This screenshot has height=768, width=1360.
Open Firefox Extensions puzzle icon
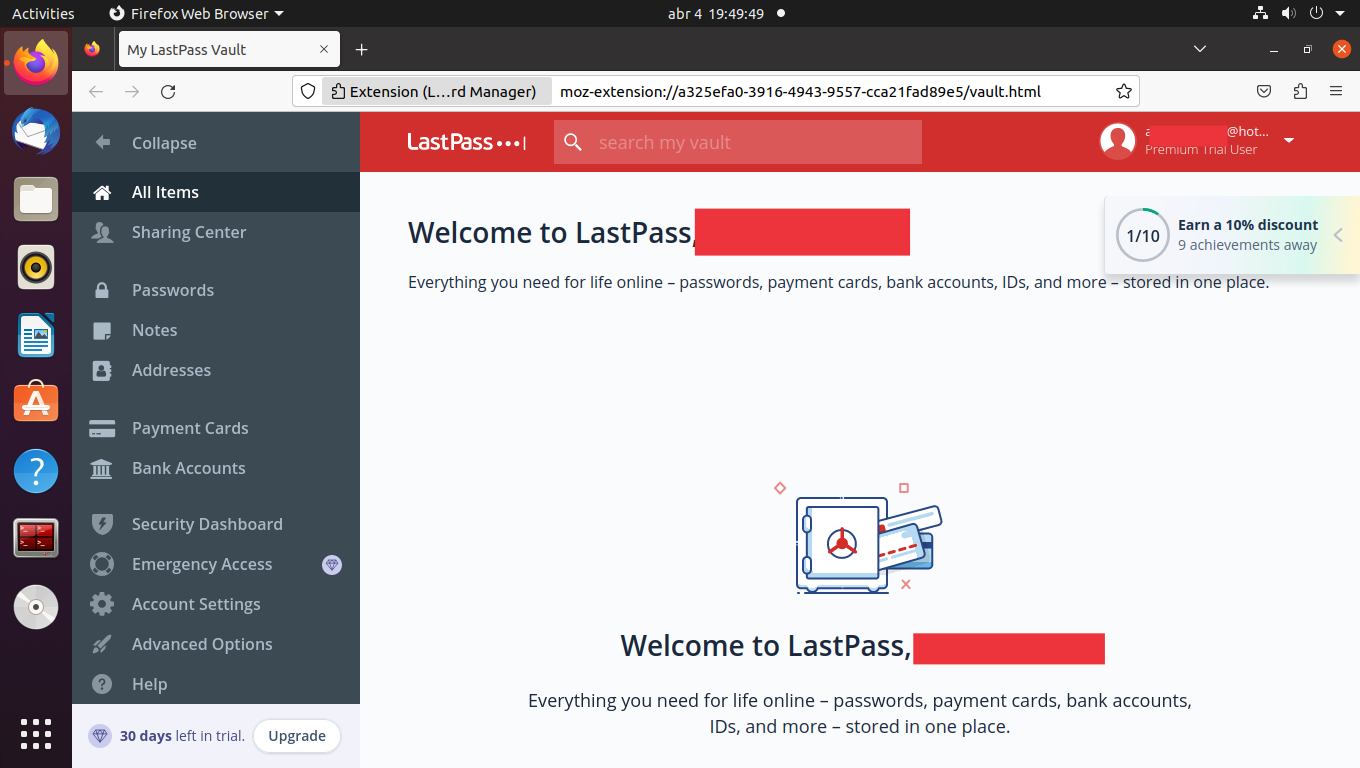click(x=1300, y=91)
